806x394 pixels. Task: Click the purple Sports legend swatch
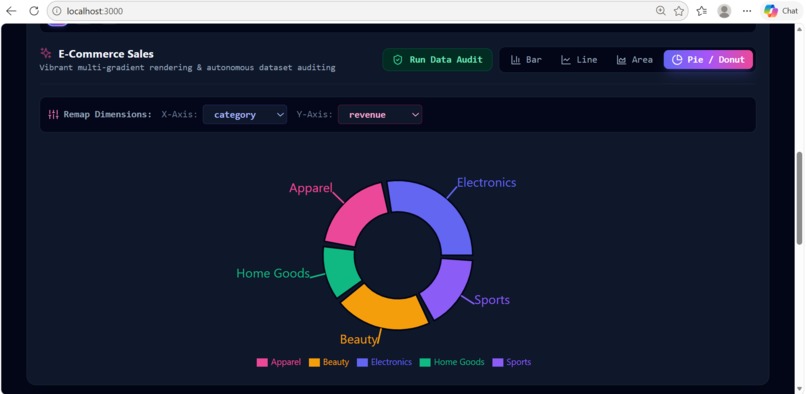click(498, 363)
